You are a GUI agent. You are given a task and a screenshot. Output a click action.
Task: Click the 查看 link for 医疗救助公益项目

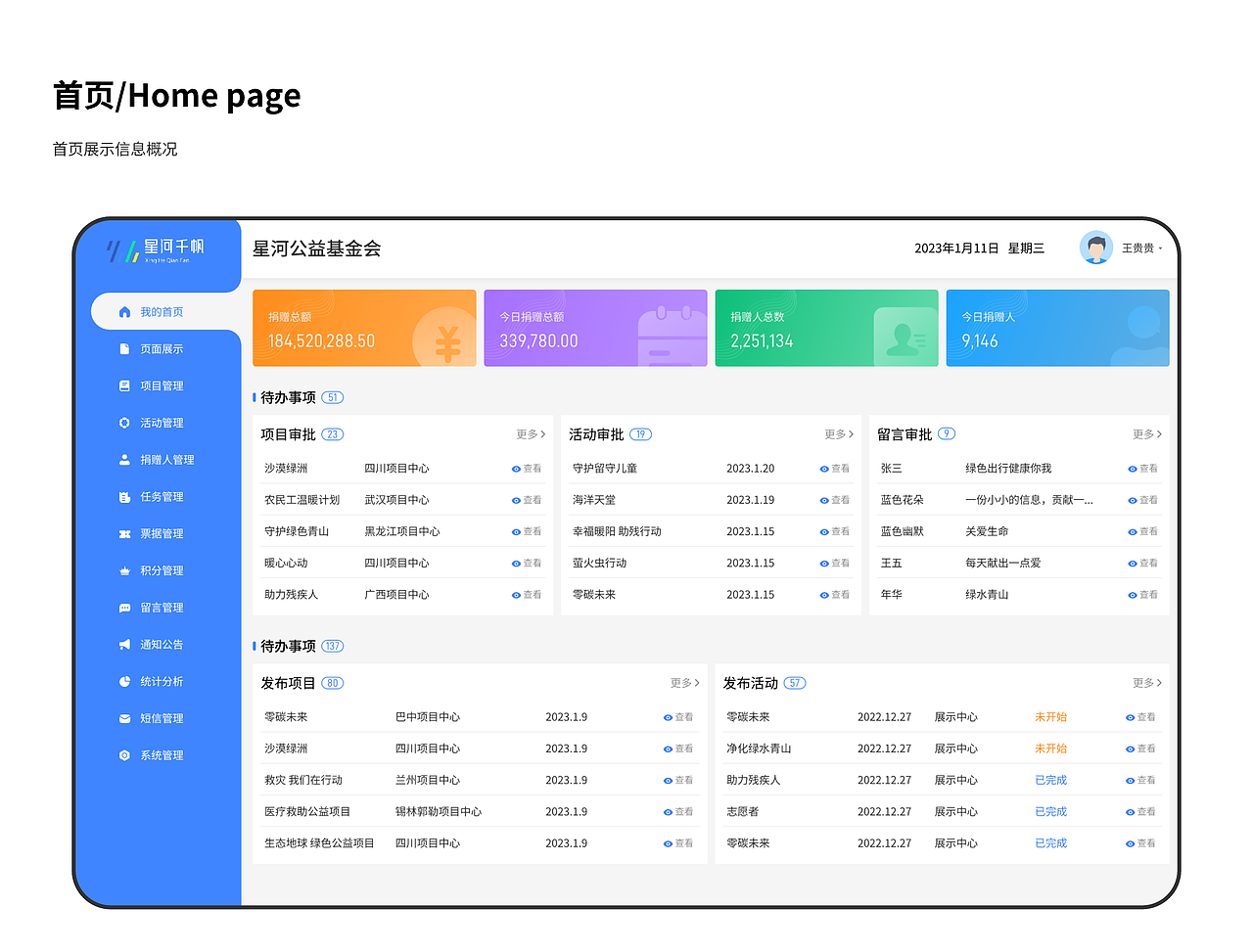(x=678, y=812)
